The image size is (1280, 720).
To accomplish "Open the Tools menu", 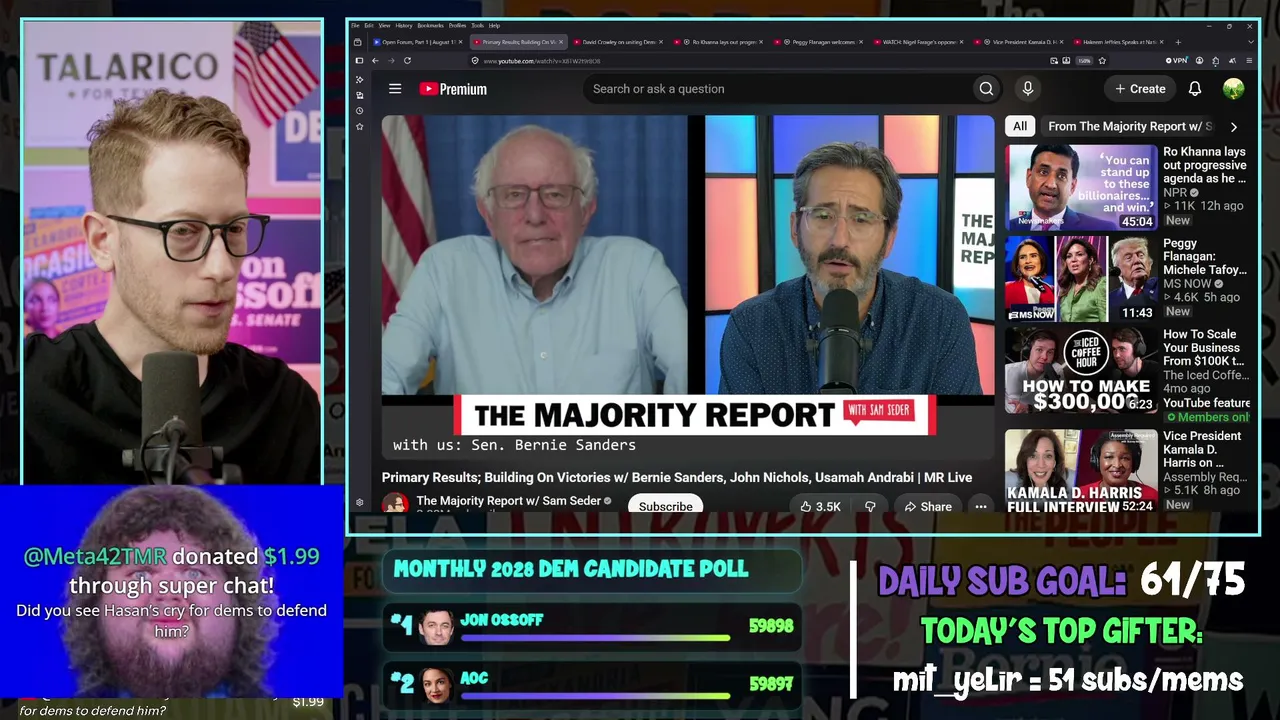I will [477, 25].
